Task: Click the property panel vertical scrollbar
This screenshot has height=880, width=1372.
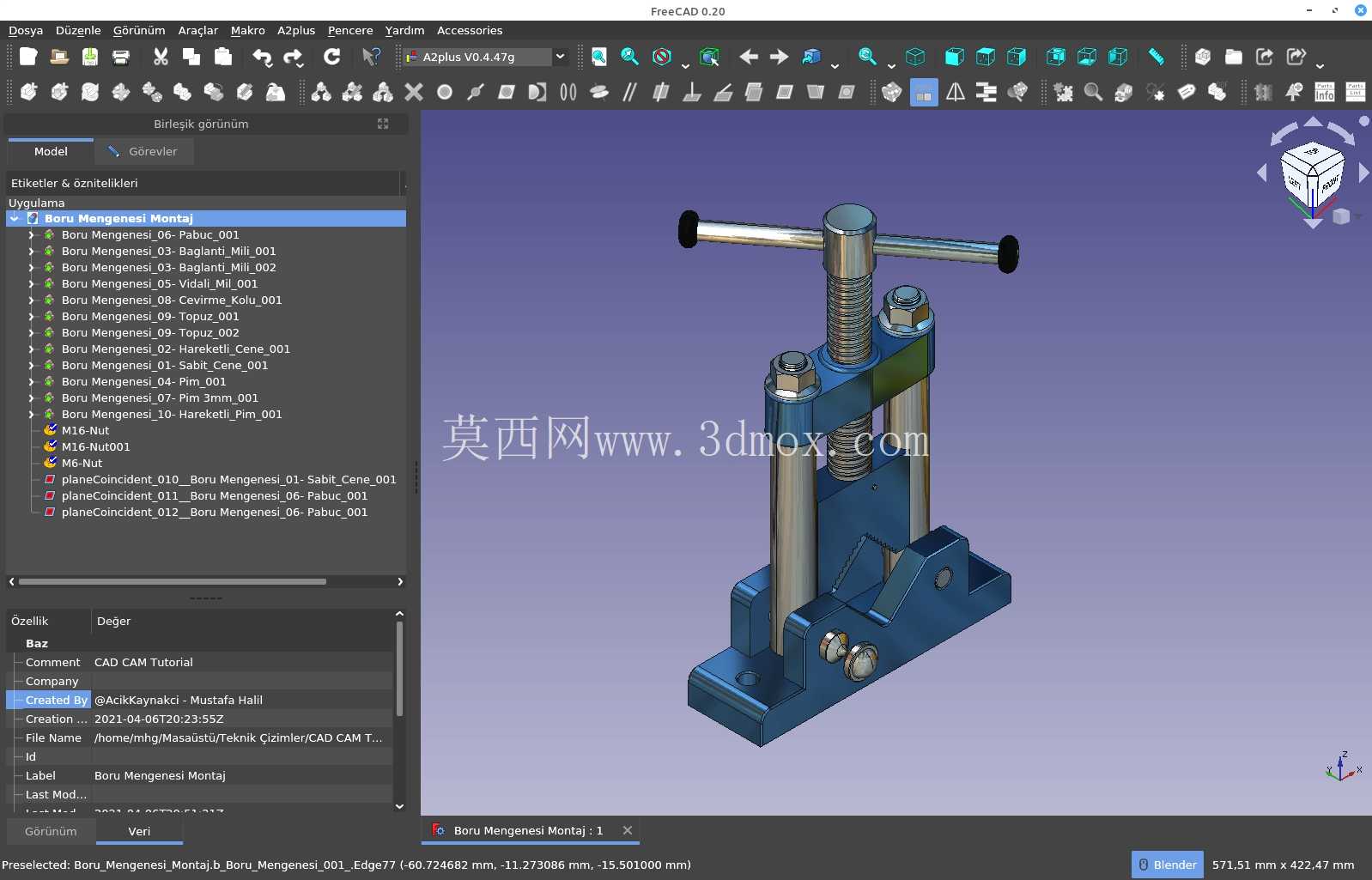Action: pyautogui.click(x=399, y=668)
